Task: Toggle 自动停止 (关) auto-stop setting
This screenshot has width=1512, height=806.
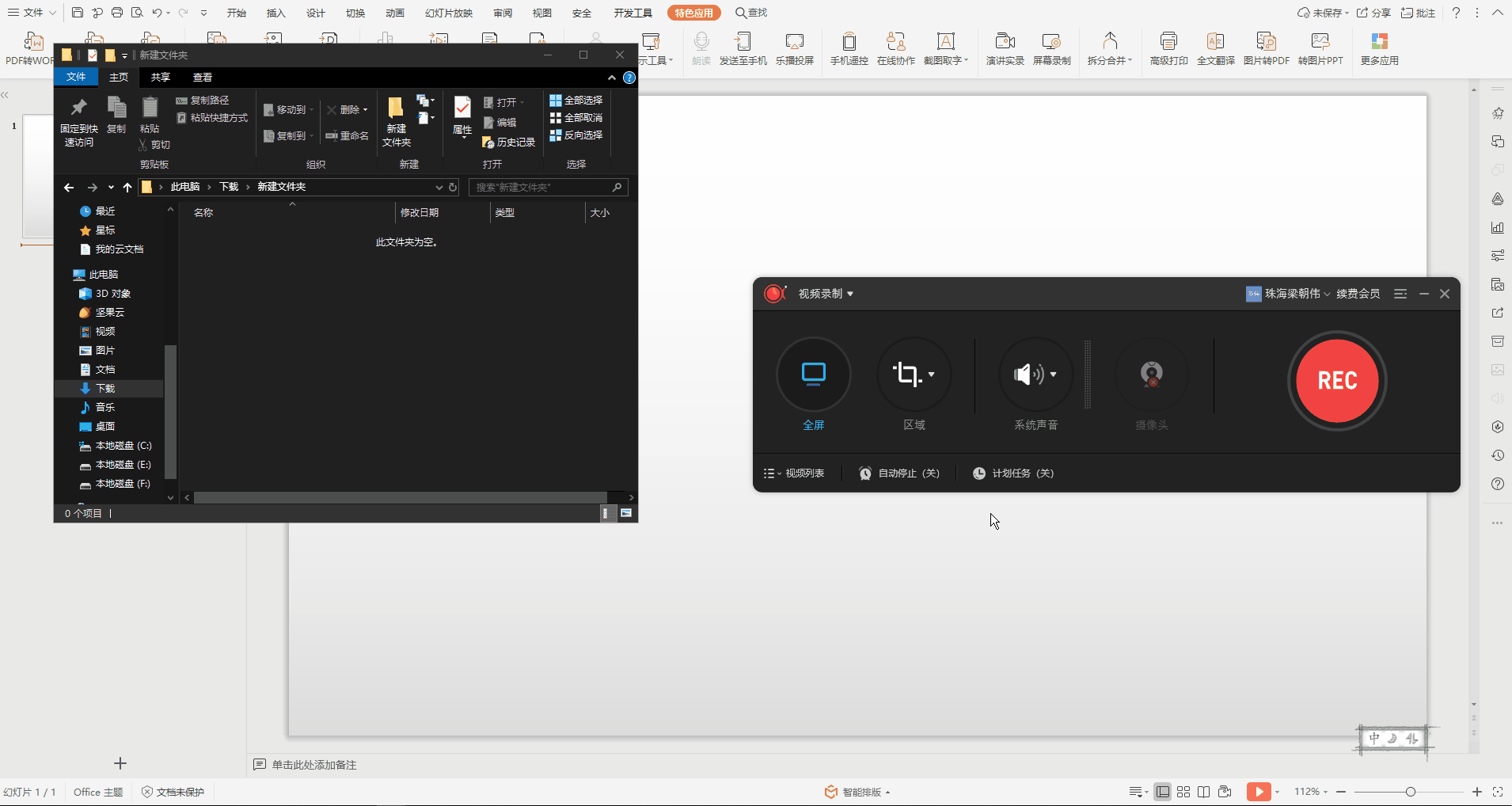Action: click(x=899, y=473)
